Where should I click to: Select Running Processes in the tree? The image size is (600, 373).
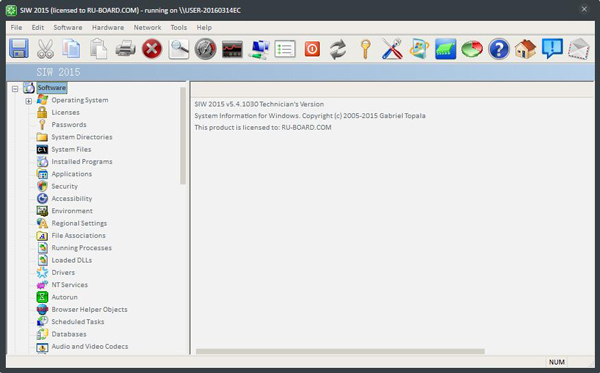82,248
